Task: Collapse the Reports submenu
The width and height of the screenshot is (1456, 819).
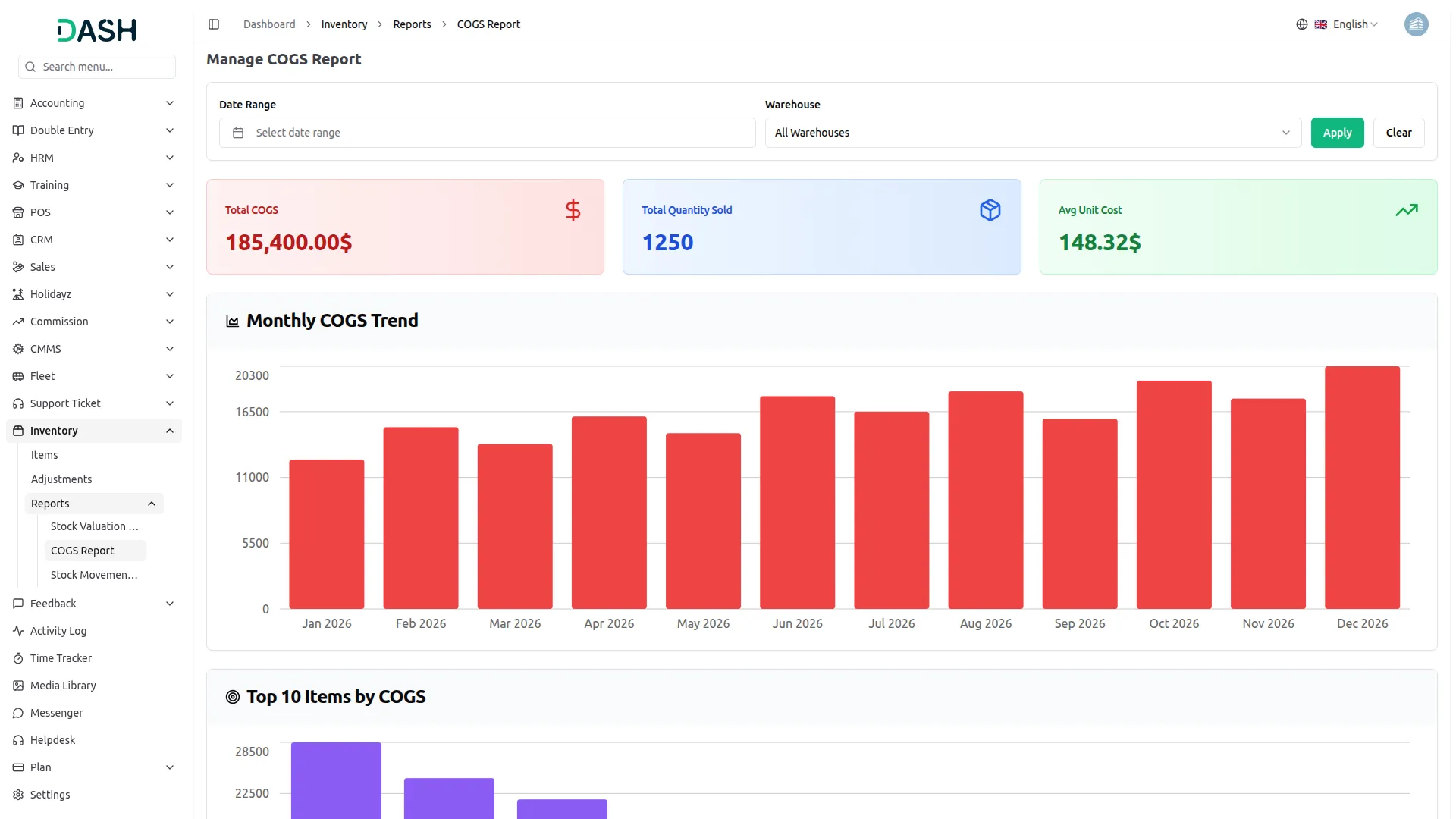Action: pyautogui.click(x=152, y=504)
